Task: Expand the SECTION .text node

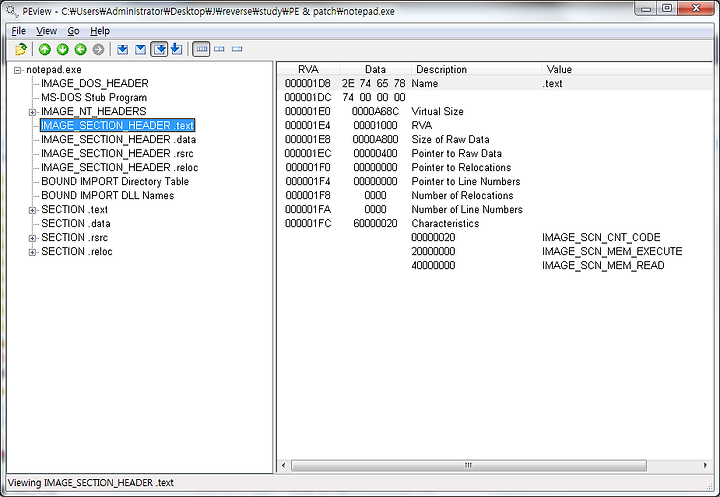Action: point(32,210)
